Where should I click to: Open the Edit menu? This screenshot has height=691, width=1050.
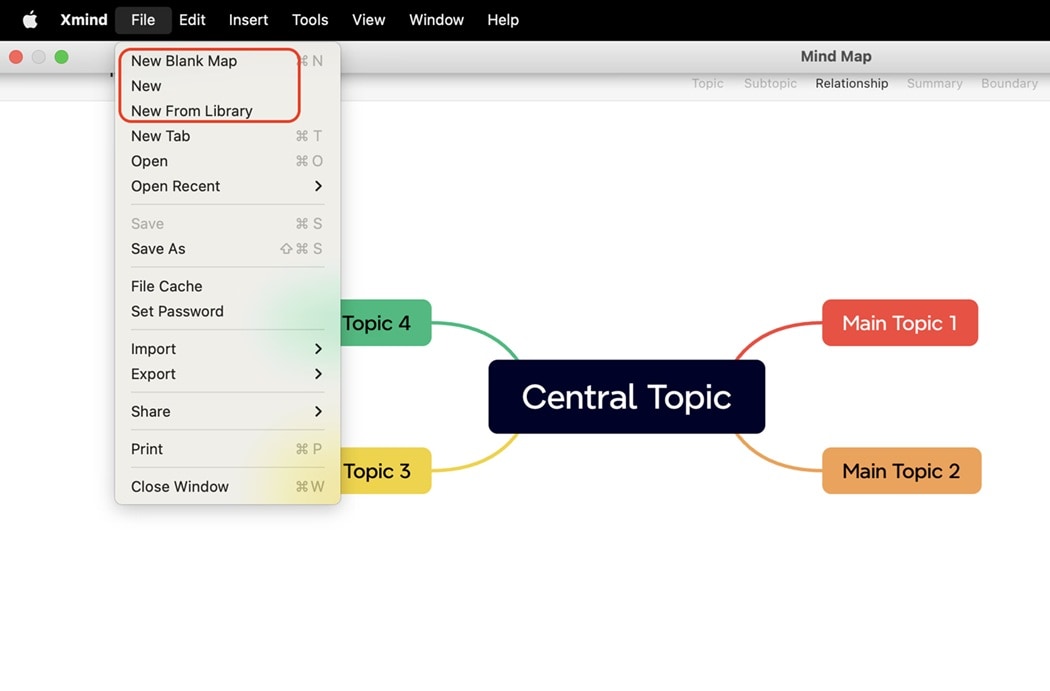click(x=192, y=20)
